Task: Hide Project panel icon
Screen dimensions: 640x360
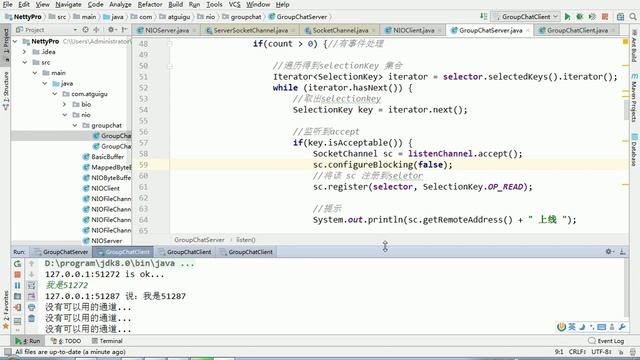Action: pos(124,30)
